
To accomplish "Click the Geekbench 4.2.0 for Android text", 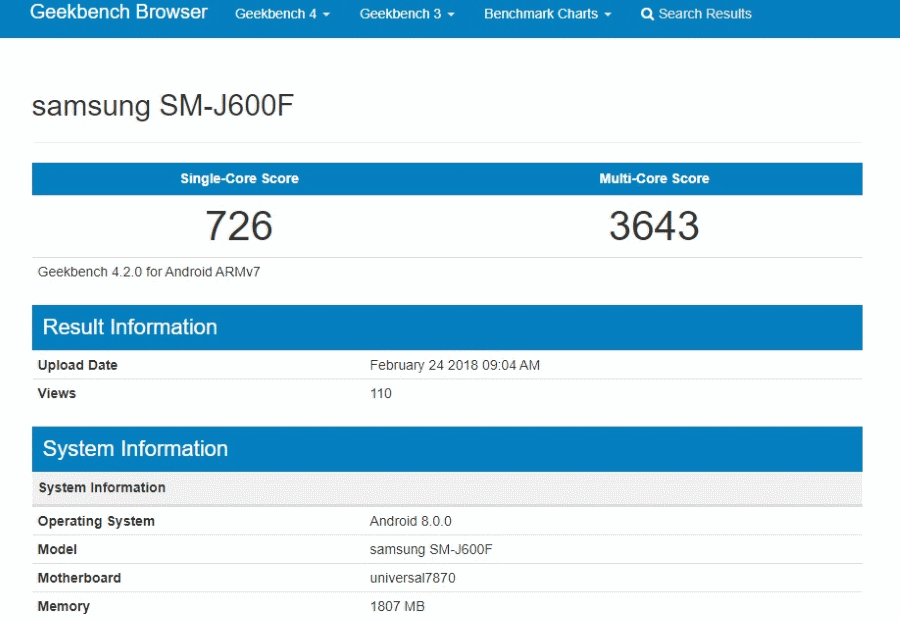I will click(x=149, y=272).
